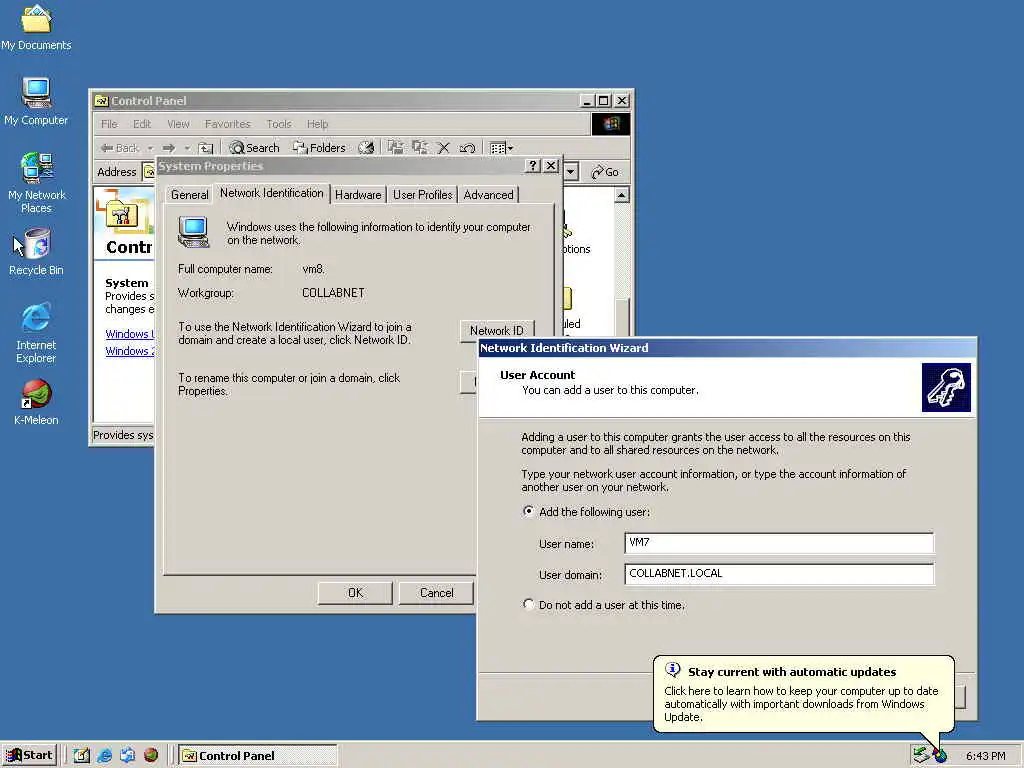Click the Back toolbar button in Control Panel

coord(121,148)
